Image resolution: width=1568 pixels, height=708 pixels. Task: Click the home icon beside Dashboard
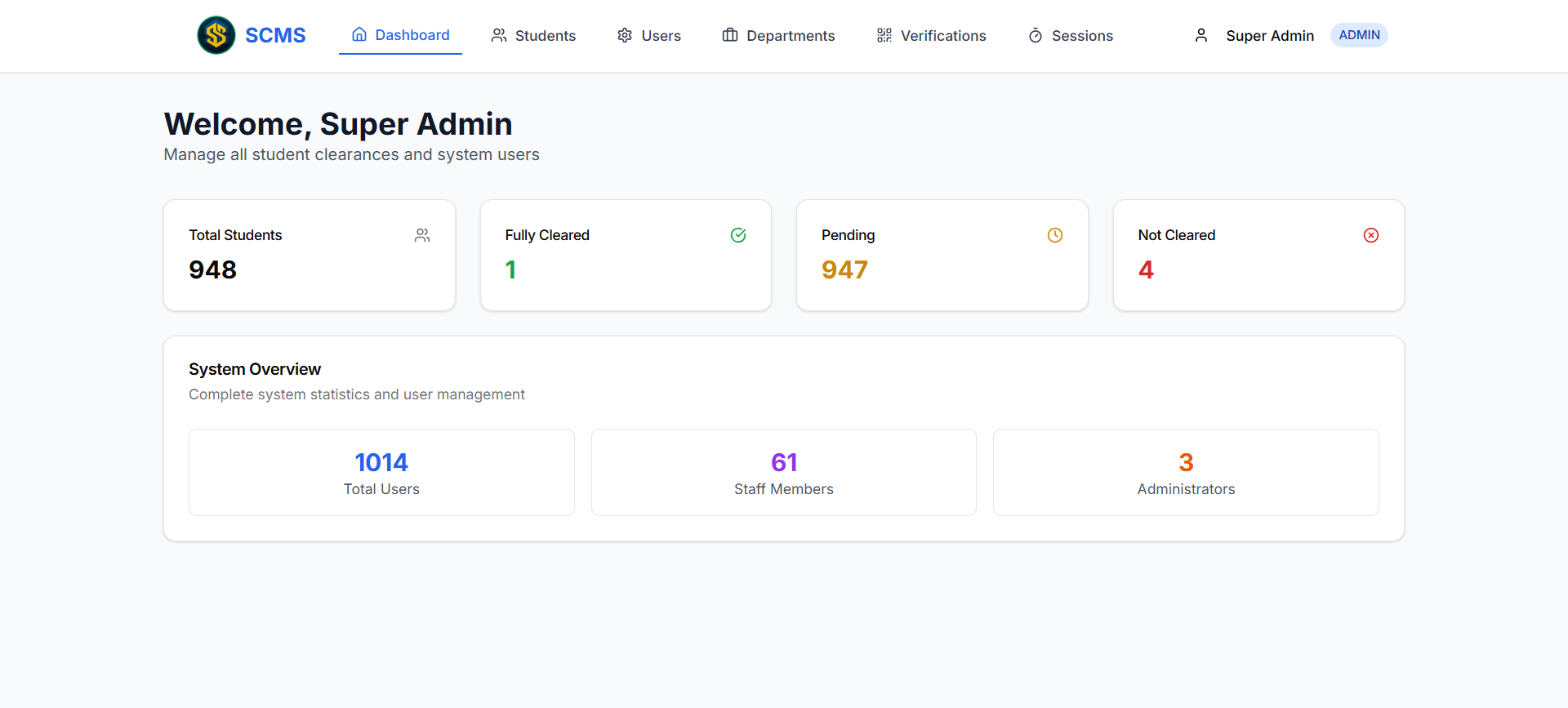pos(359,34)
